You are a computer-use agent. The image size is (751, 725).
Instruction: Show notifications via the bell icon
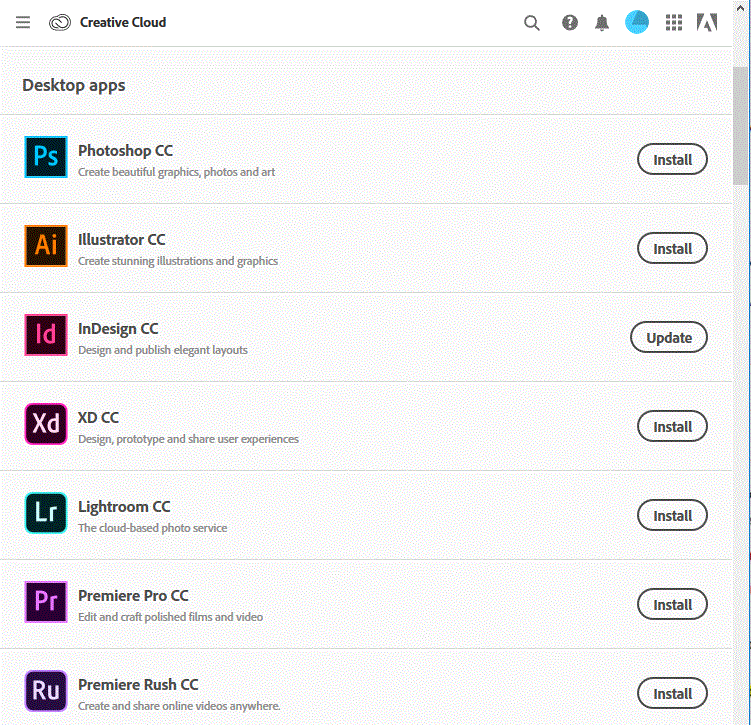point(602,22)
